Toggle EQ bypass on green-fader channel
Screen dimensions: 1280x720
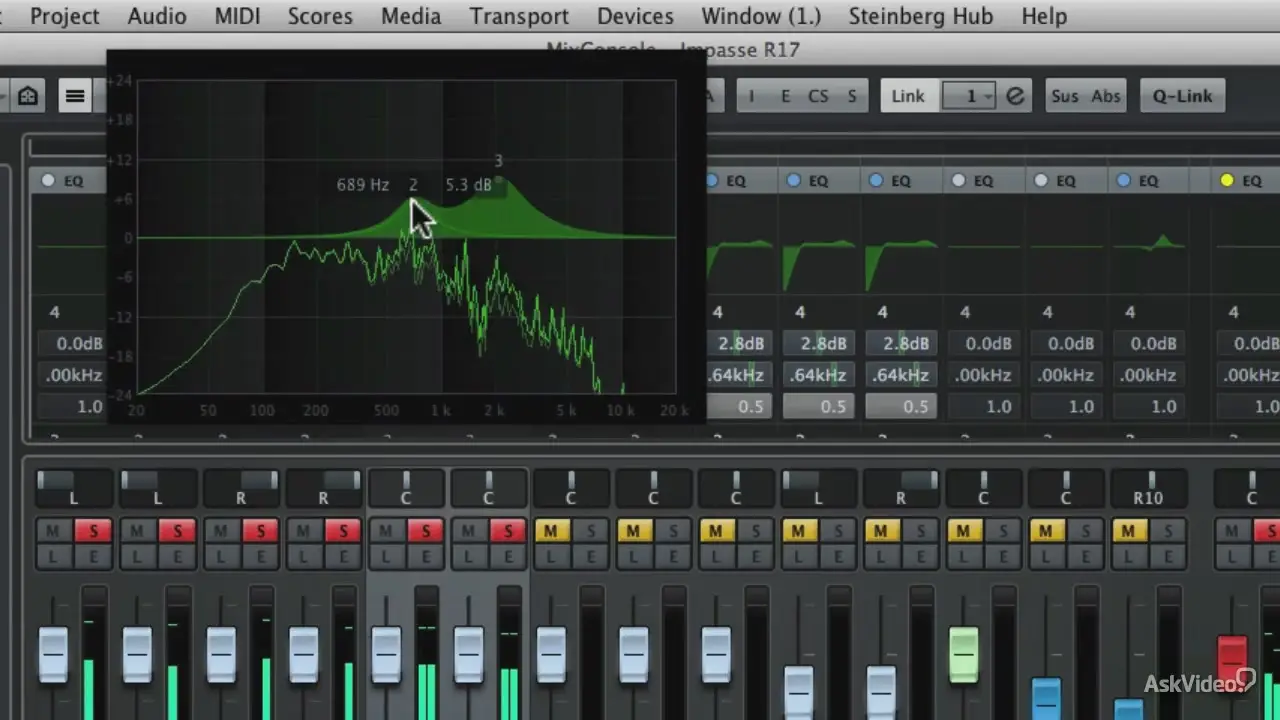click(958, 181)
